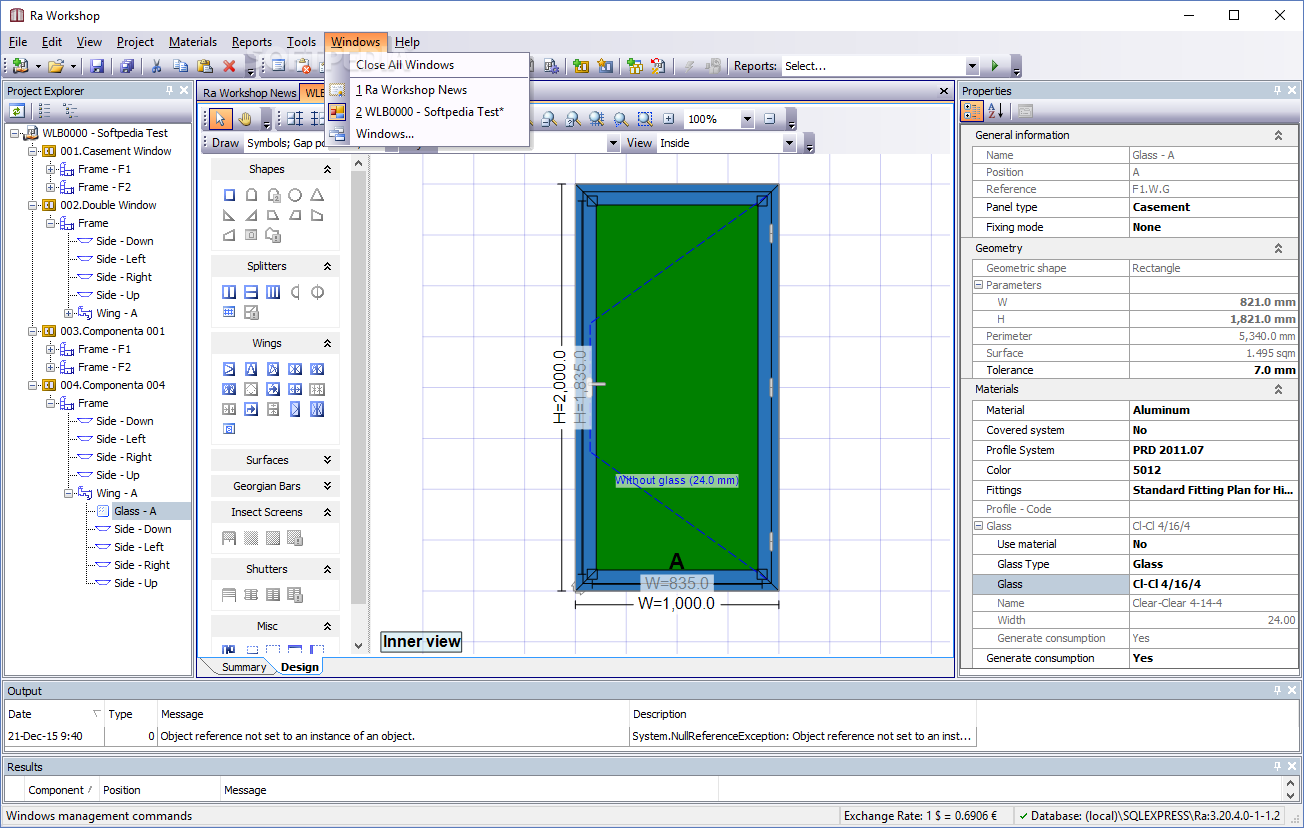Select the circle shape tool
The height and width of the screenshot is (828, 1304).
295,196
